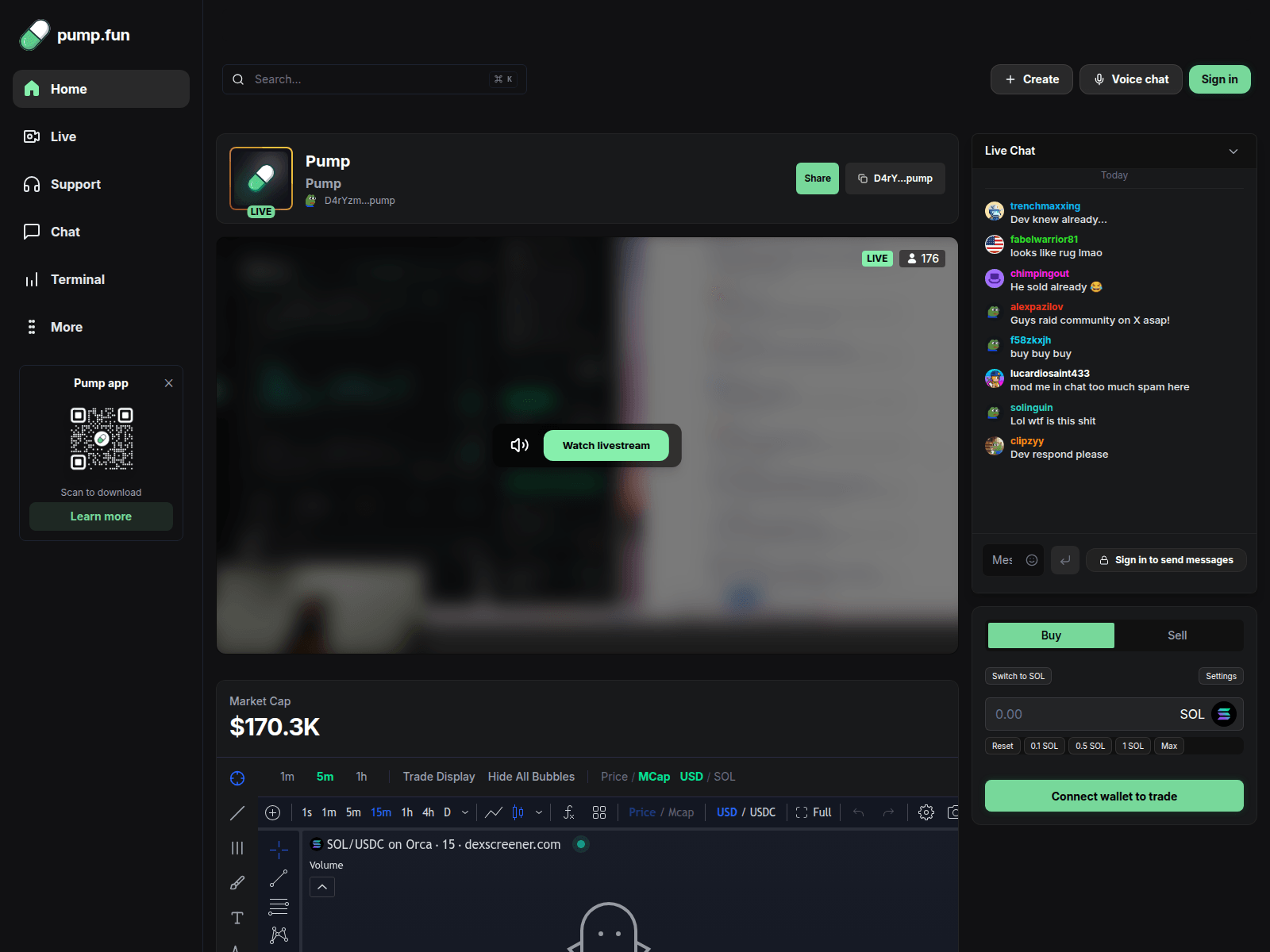Click Switch to SOL toggle

click(x=1018, y=676)
